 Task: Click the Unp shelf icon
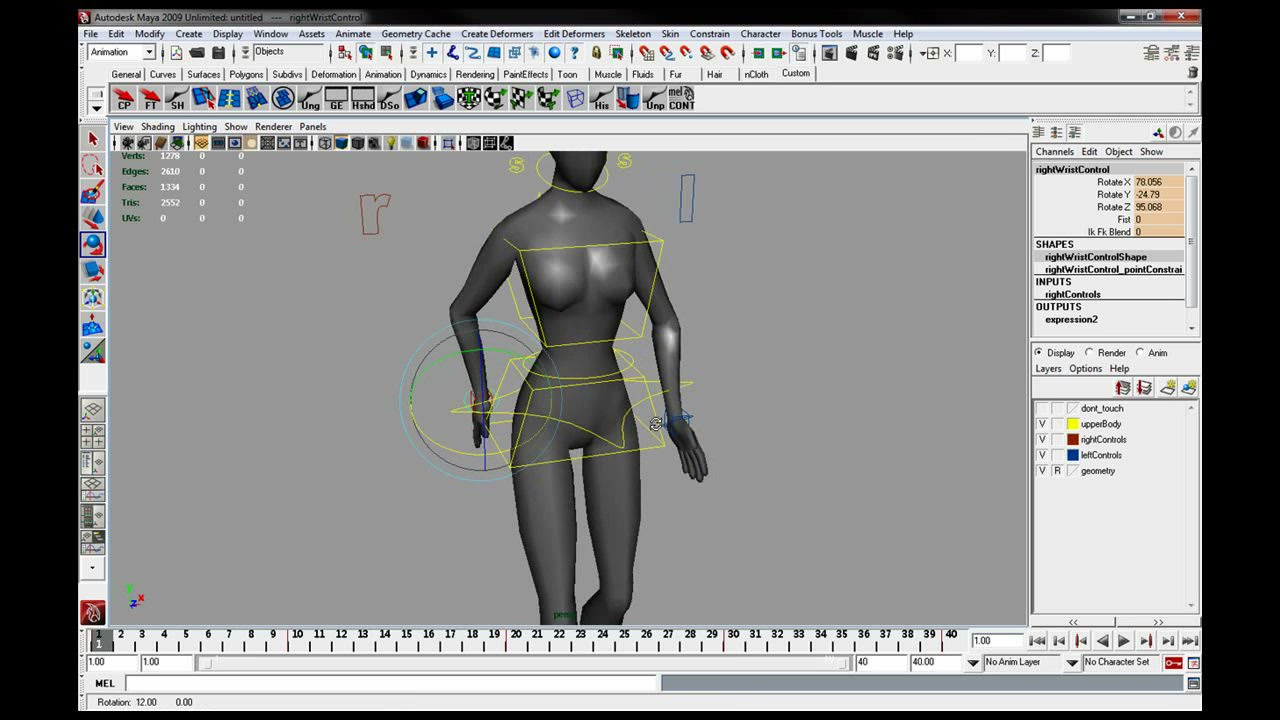click(x=655, y=98)
